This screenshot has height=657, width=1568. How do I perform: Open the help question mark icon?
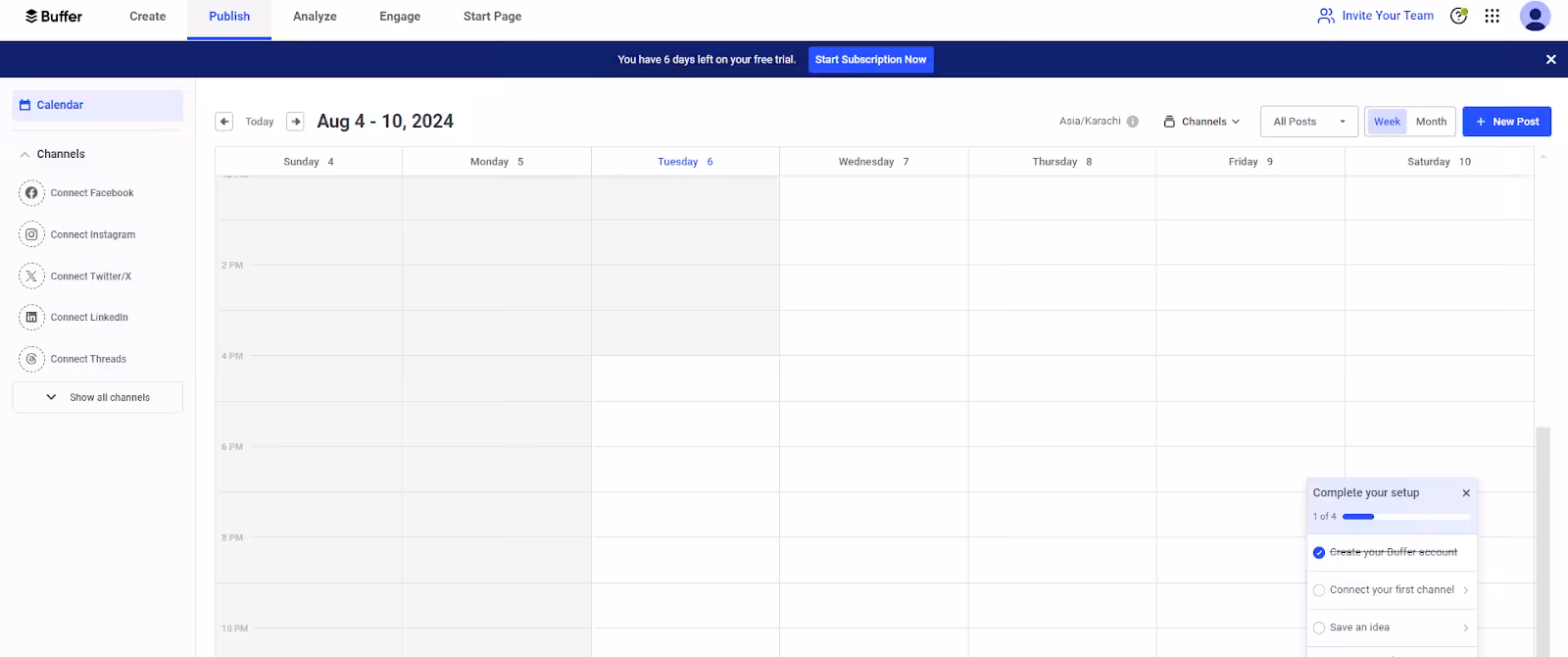pos(1459,16)
